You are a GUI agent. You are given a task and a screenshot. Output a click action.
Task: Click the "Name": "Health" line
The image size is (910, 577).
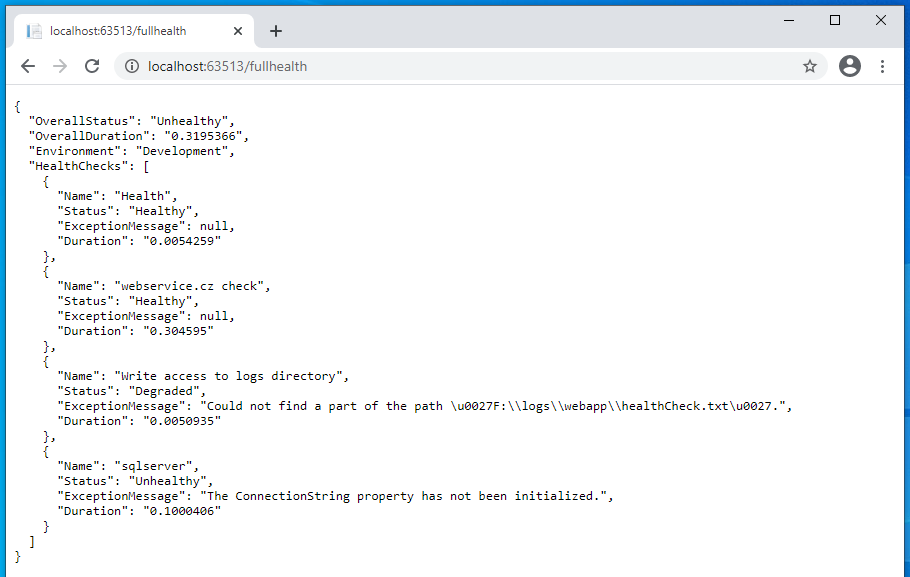pos(117,196)
